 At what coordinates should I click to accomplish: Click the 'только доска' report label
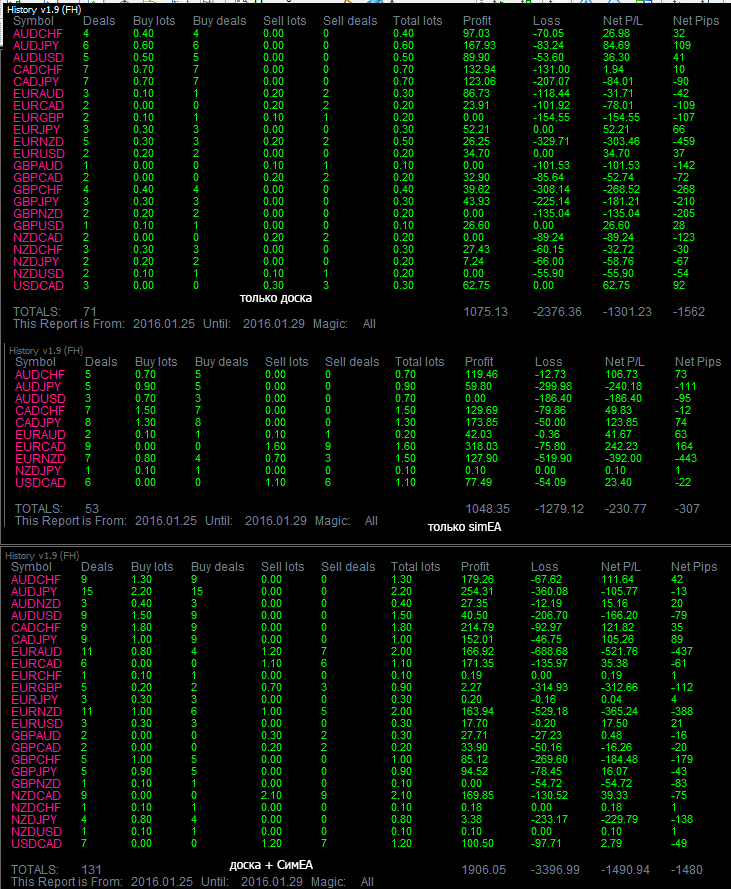pos(276,298)
